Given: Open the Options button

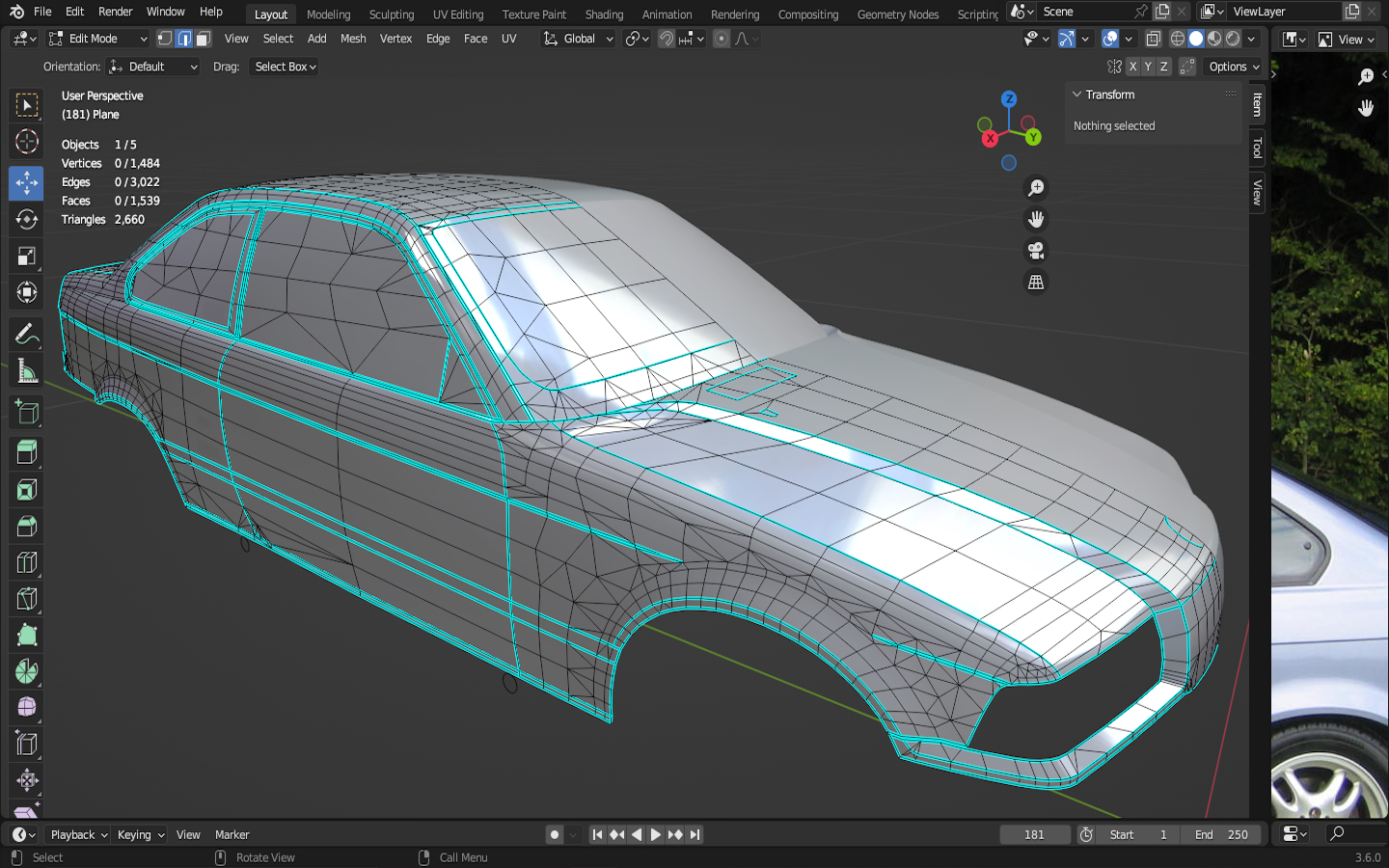Looking at the screenshot, I should 1234,67.
